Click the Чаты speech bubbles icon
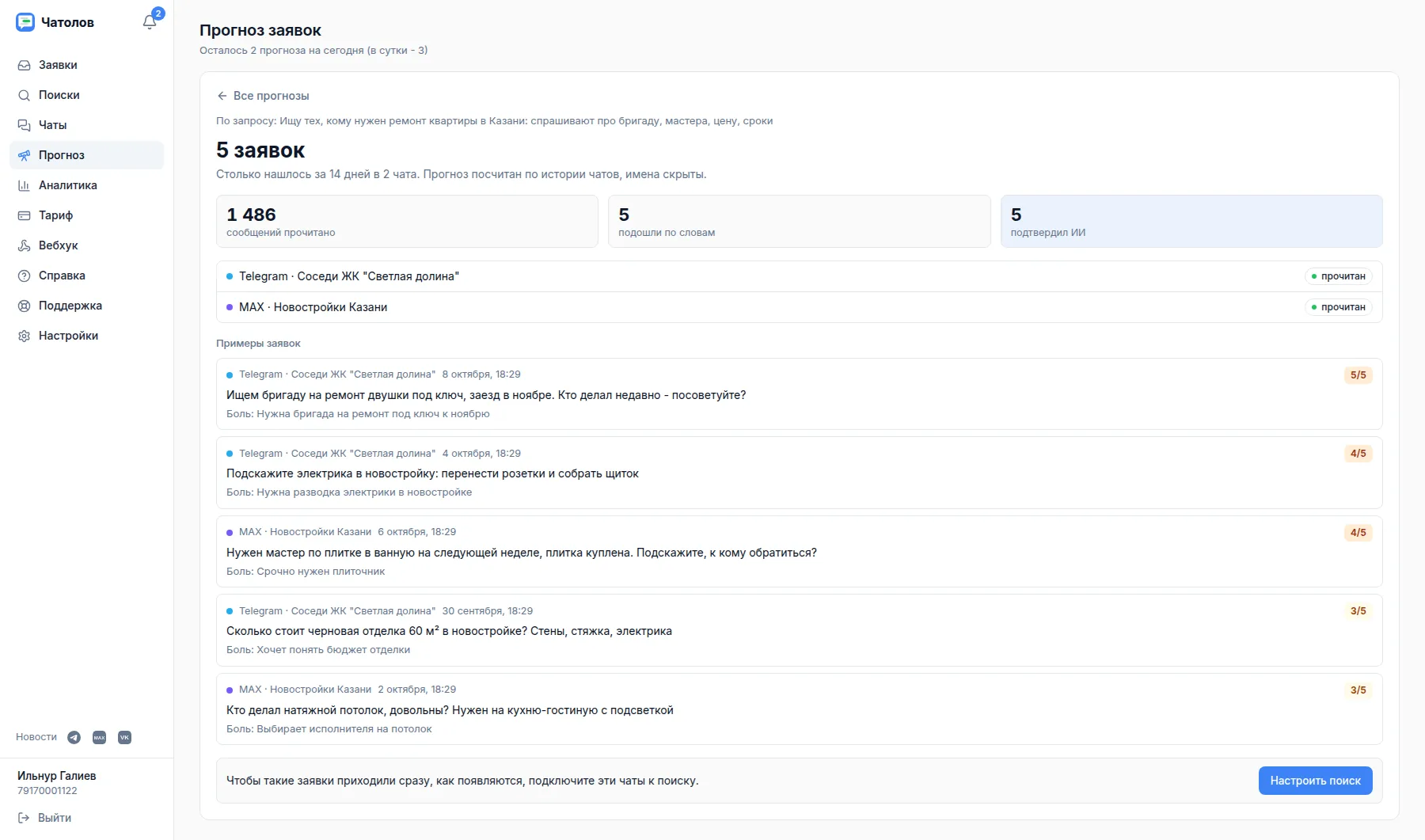Image resolution: width=1425 pixels, height=840 pixels. click(25, 125)
